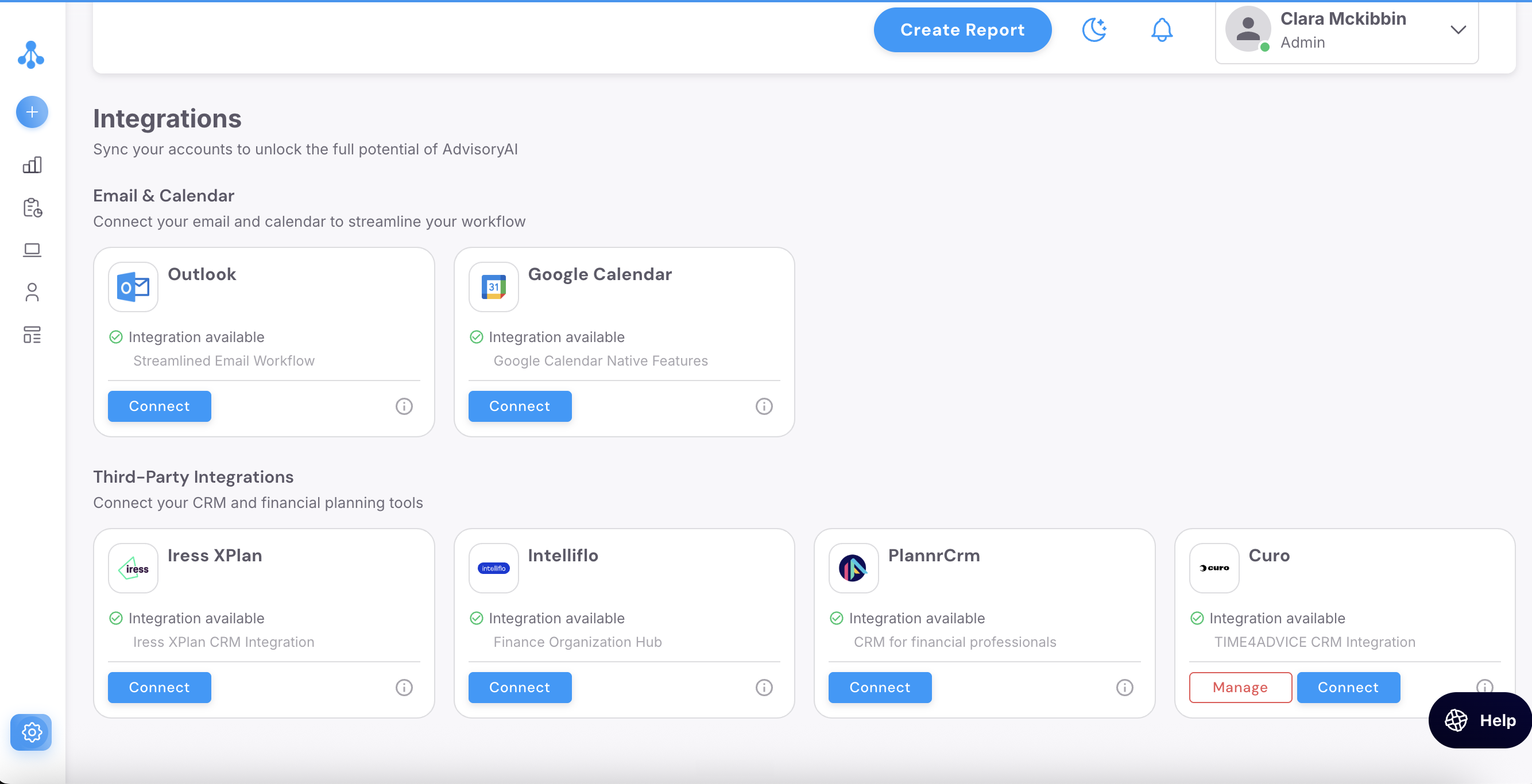The width and height of the screenshot is (1532, 784).
Task: Toggle dark mode moon icon
Action: coord(1094,30)
